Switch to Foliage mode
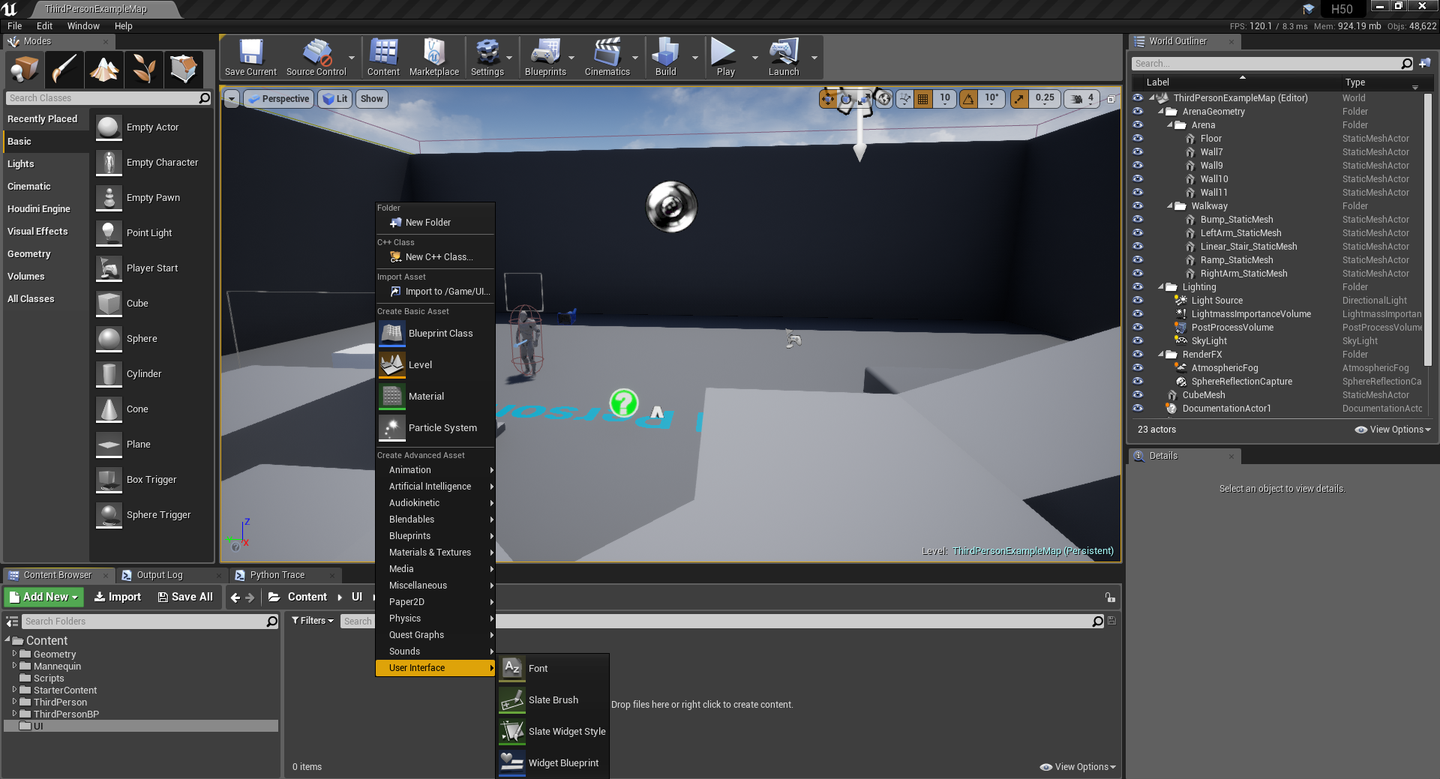 (143, 70)
